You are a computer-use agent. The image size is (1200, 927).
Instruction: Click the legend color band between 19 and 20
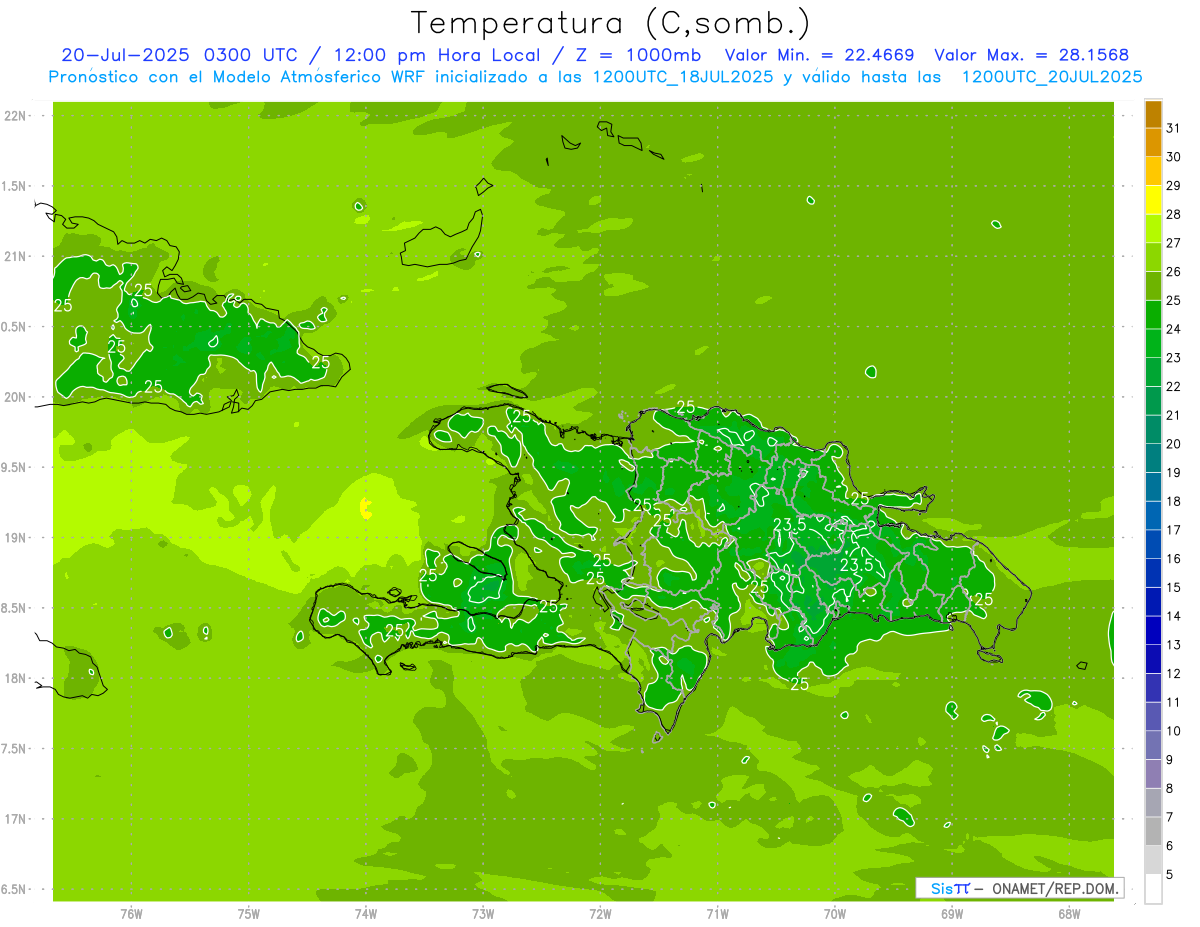click(1153, 459)
